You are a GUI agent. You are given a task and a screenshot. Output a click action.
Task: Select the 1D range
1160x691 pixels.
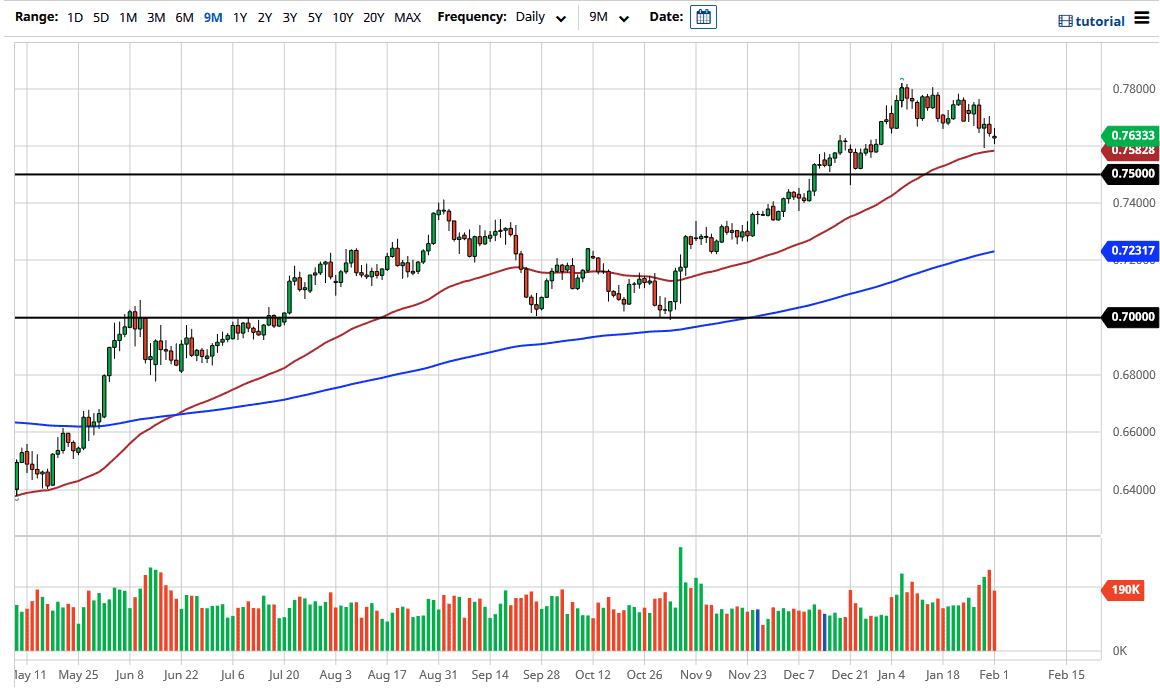(75, 17)
